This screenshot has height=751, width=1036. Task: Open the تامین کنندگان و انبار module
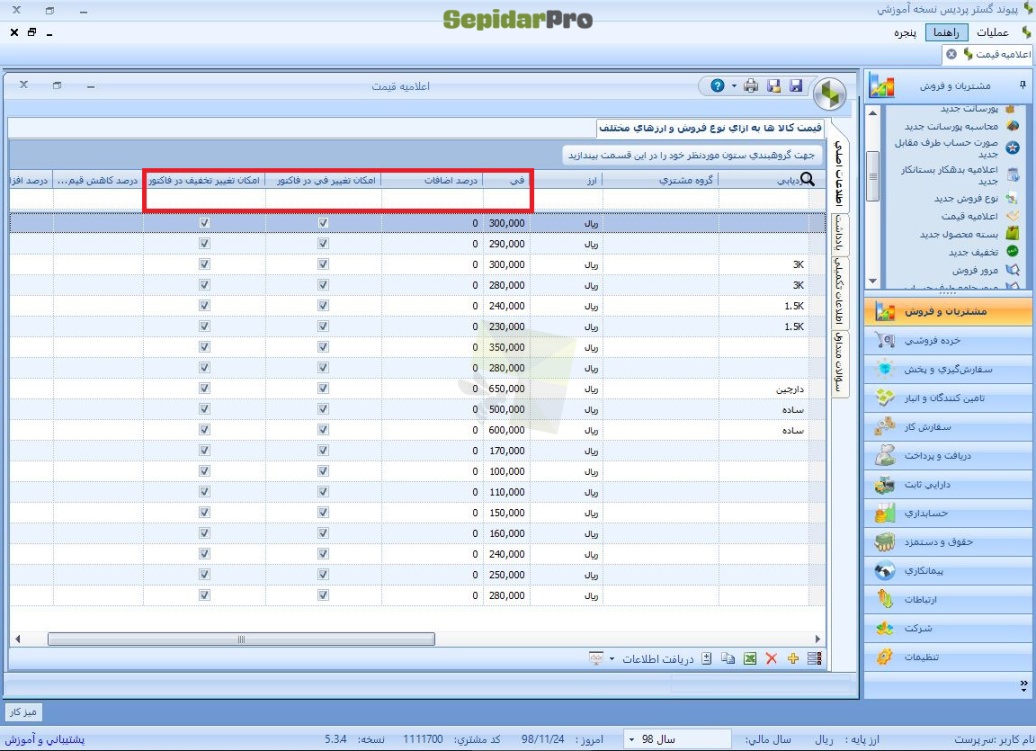(x=947, y=398)
